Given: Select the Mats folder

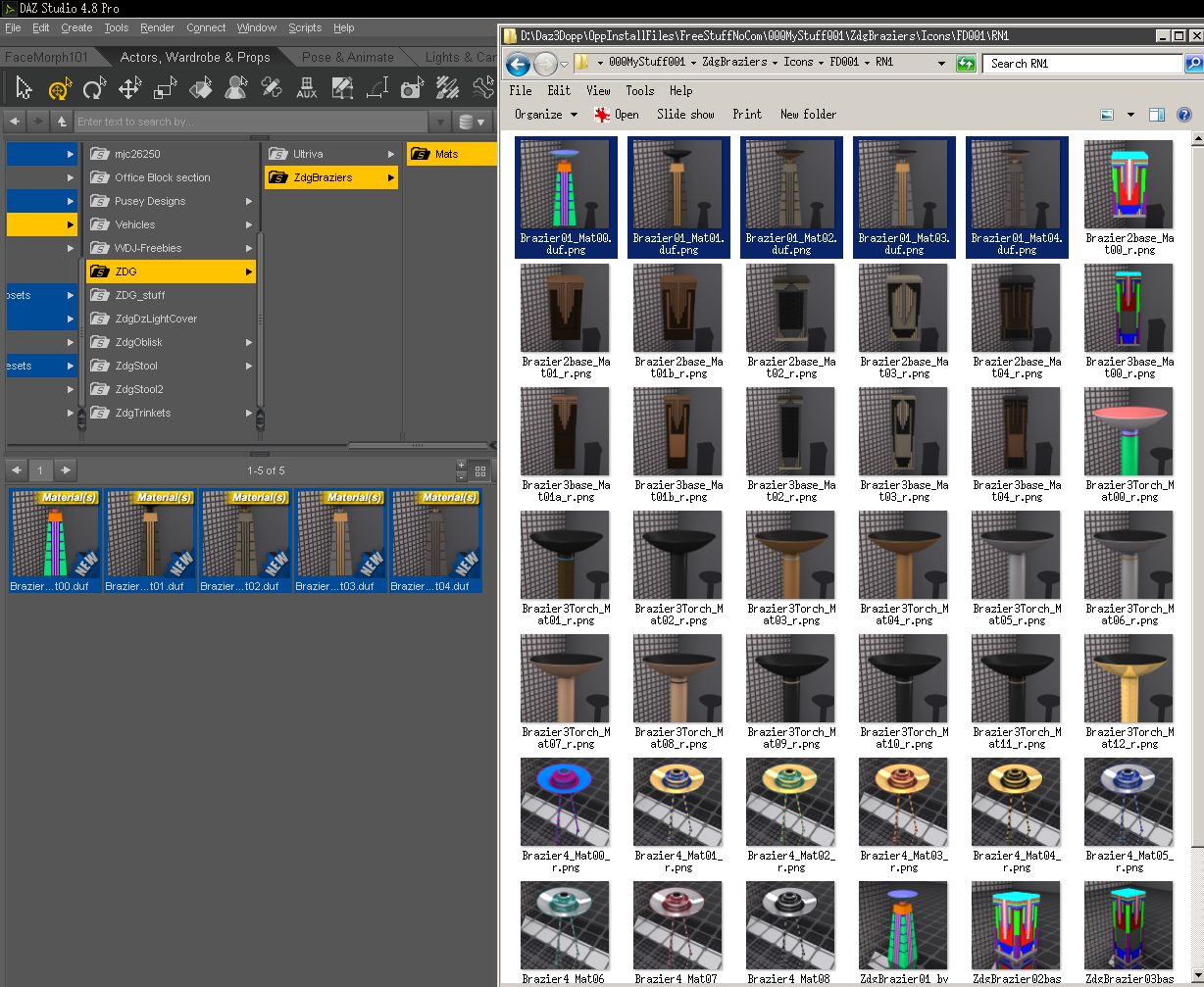Looking at the screenshot, I should pos(453,154).
